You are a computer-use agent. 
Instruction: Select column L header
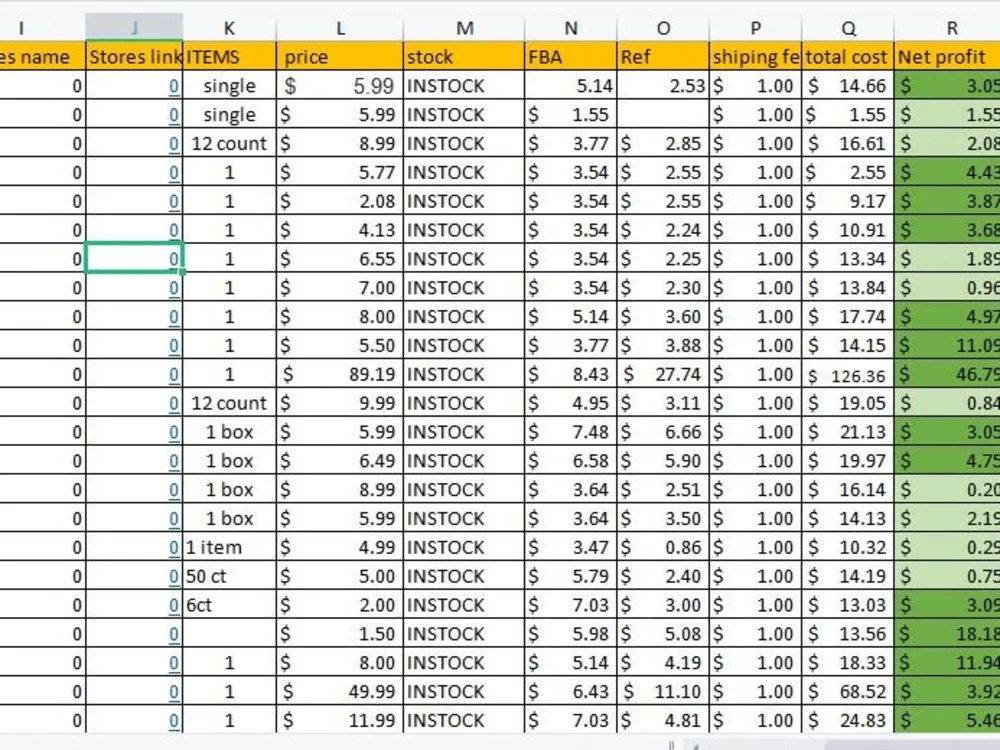tap(340, 28)
